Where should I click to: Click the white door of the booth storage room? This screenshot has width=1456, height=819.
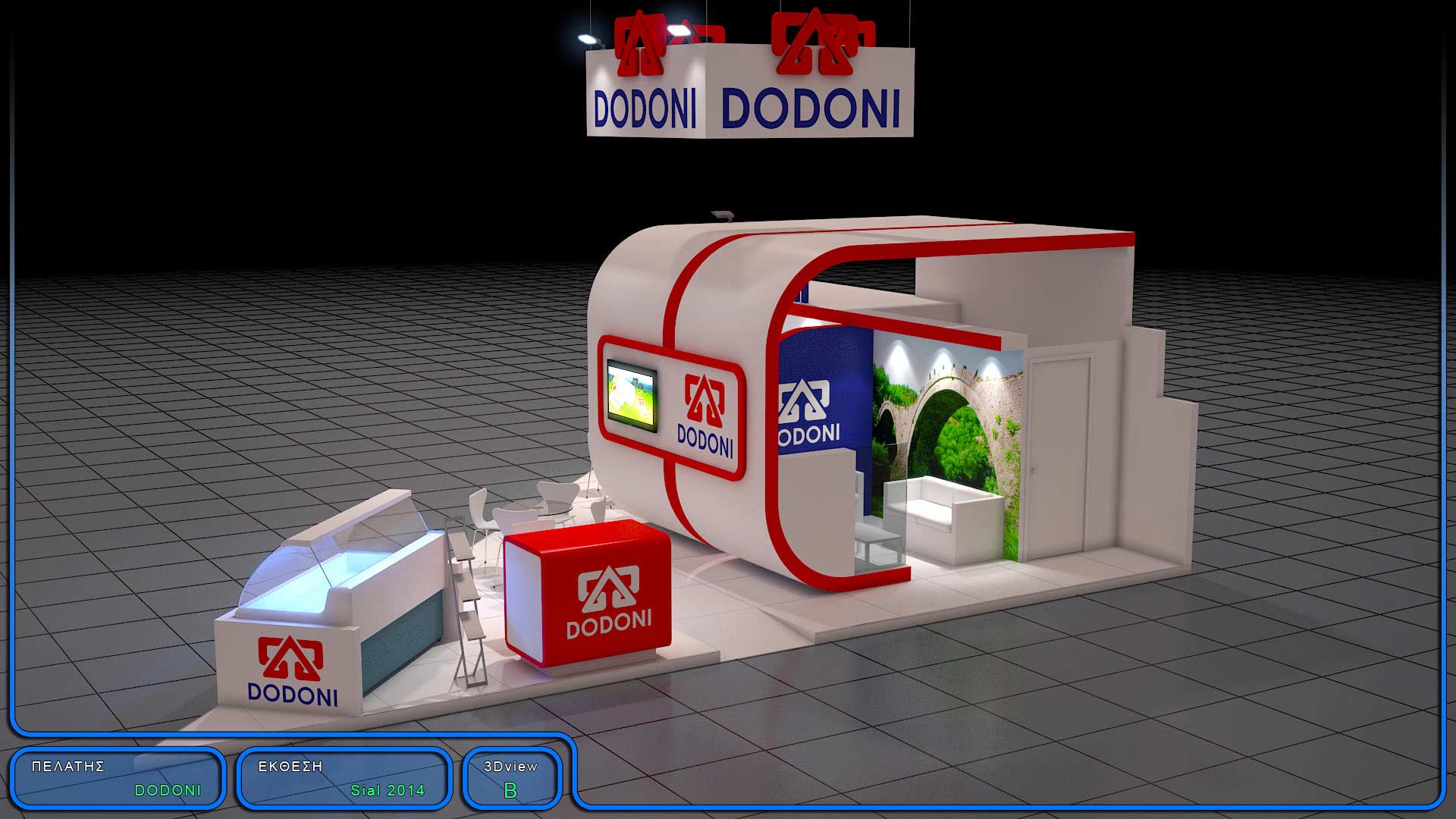click(x=1058, y=457)
